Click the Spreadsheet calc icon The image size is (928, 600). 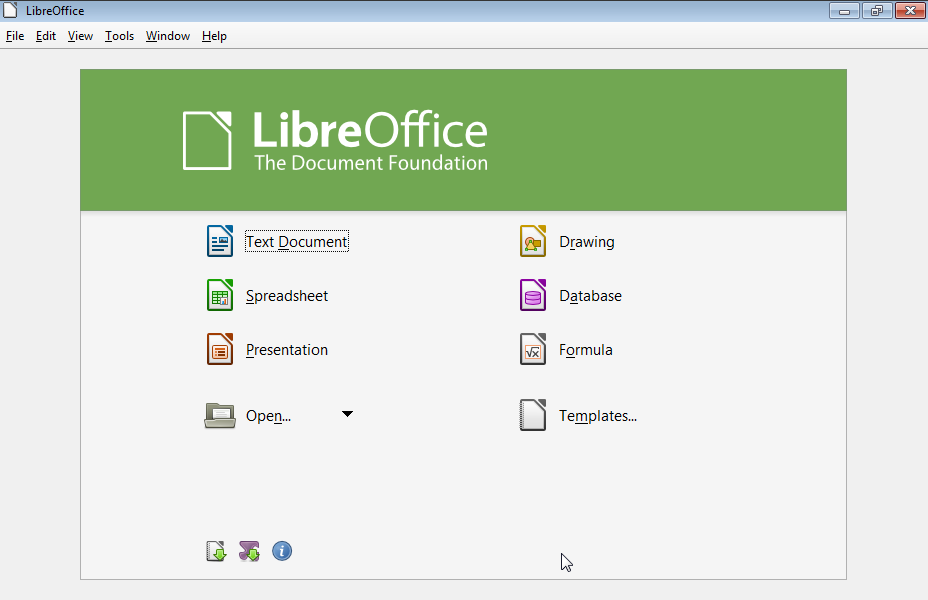coord(220,295)
